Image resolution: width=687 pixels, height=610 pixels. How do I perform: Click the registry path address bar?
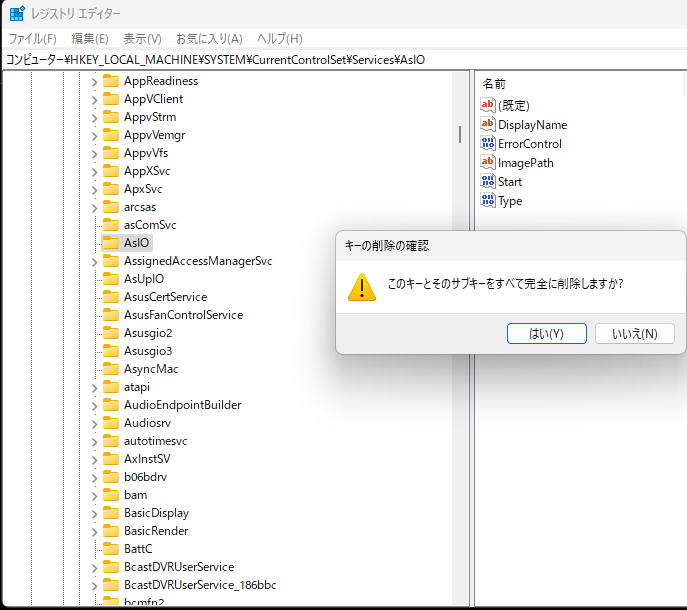(x=344, y=60)
